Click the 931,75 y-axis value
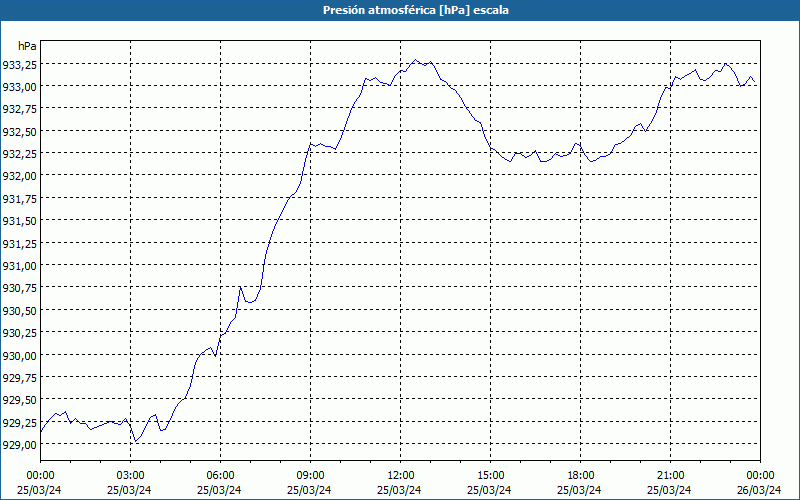This screenshot has width=800, height=500. click(x=19, y=199)
